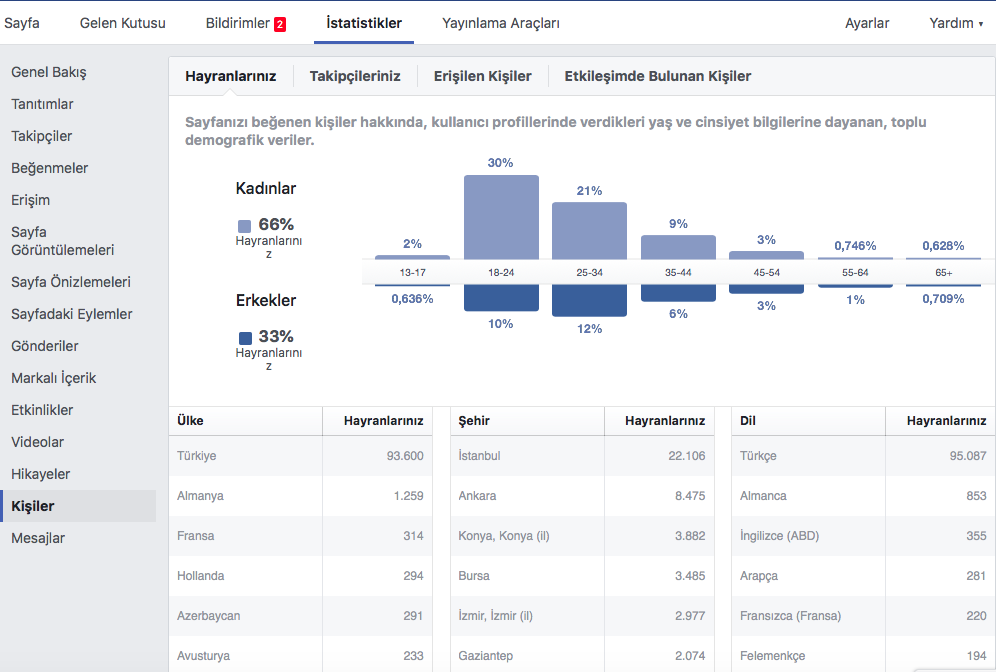Click the men 25-34 bar showing 12%
The height and width of the screenshot is (672, 996).
point(589,300)
